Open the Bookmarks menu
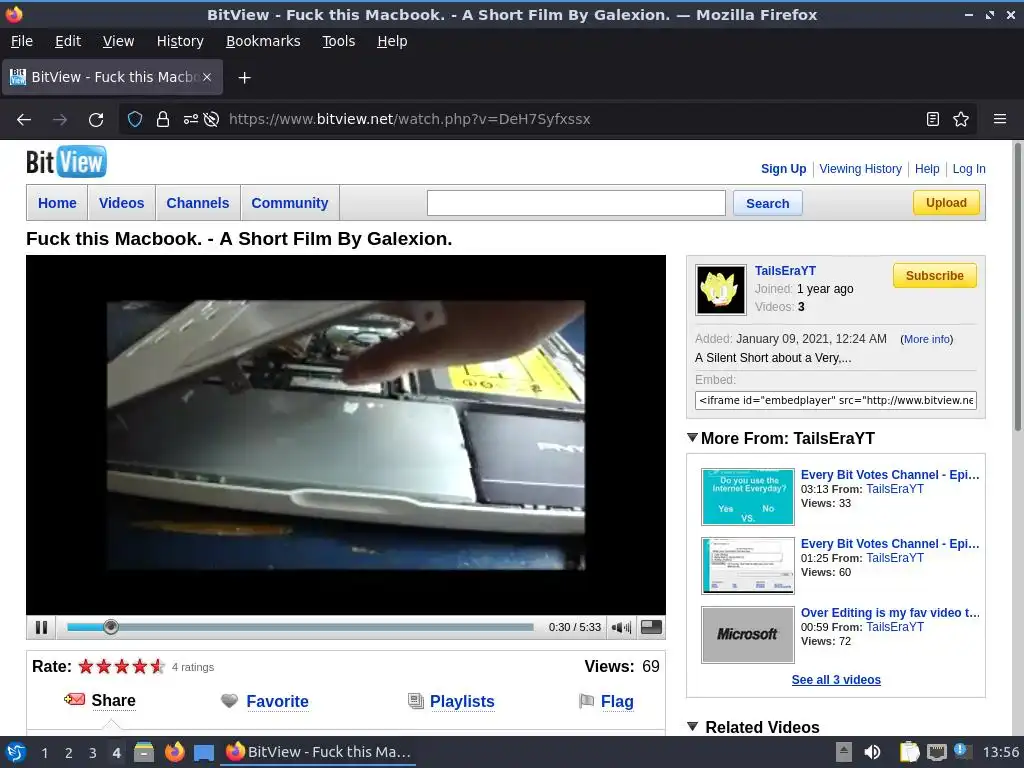 263,41
